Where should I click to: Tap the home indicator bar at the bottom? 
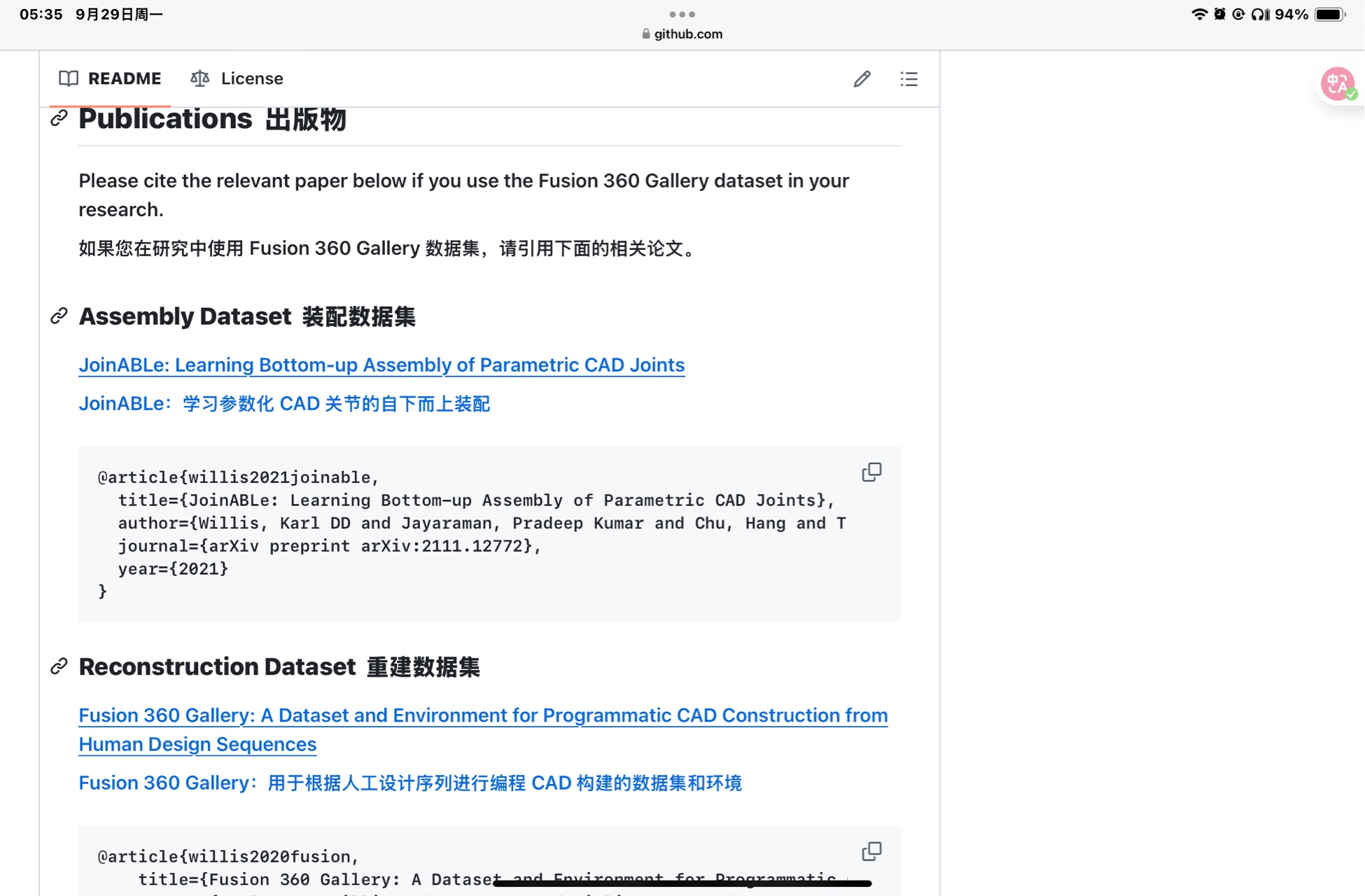[682, 884]
